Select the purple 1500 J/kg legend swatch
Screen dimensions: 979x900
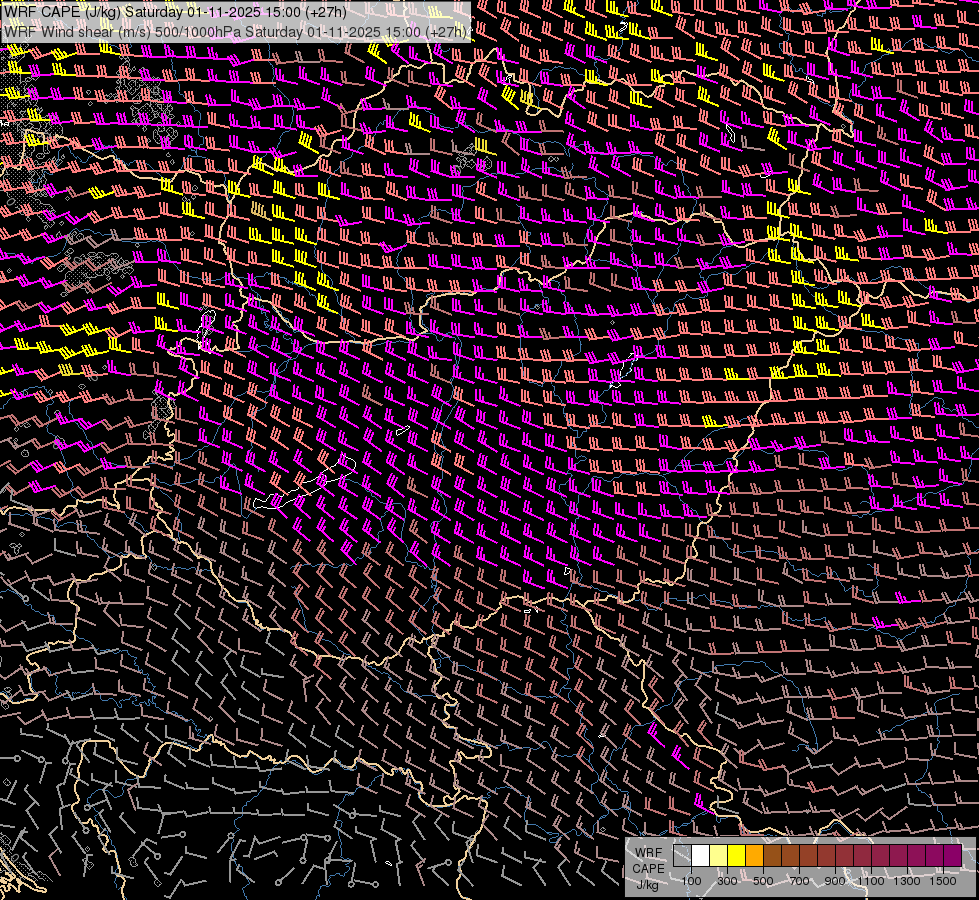pyautogui.click(x=952, y=856)
